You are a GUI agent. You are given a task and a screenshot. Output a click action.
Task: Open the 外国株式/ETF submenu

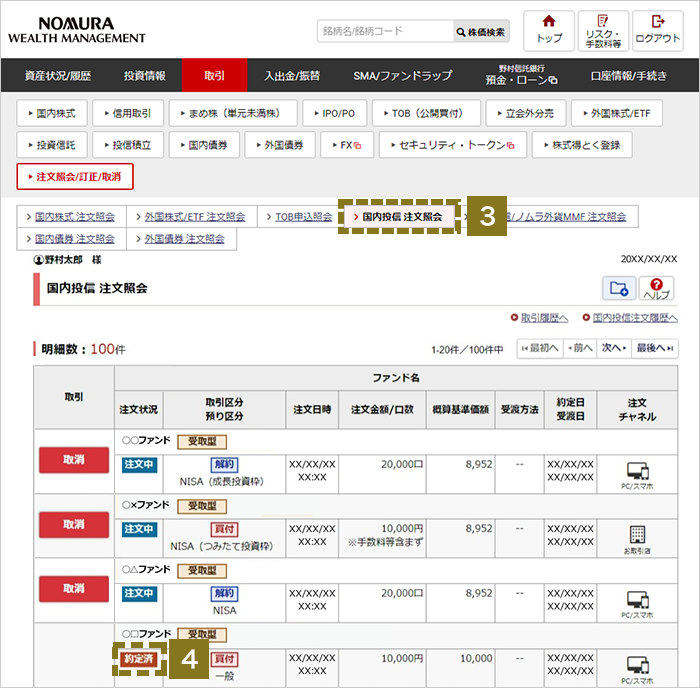pyautogui.click(x=617, y=113)
